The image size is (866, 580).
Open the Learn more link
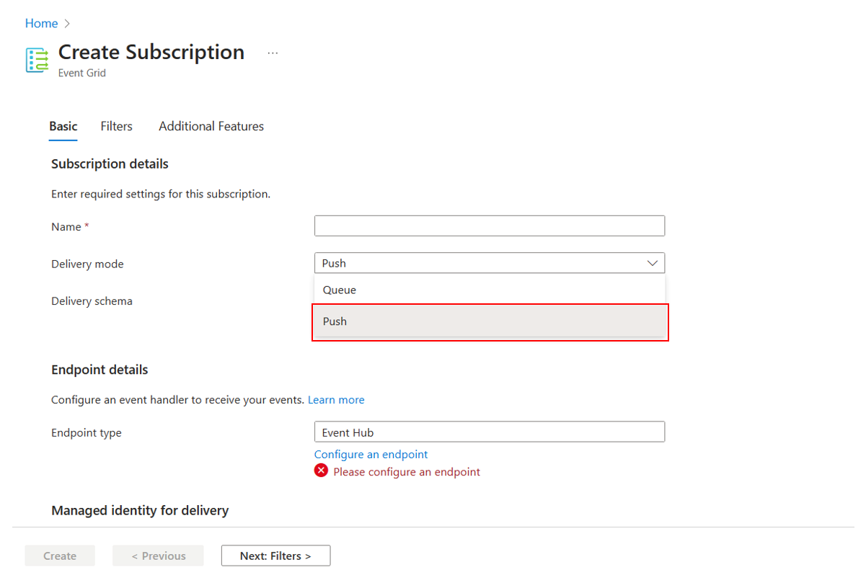tap(336, 399)
